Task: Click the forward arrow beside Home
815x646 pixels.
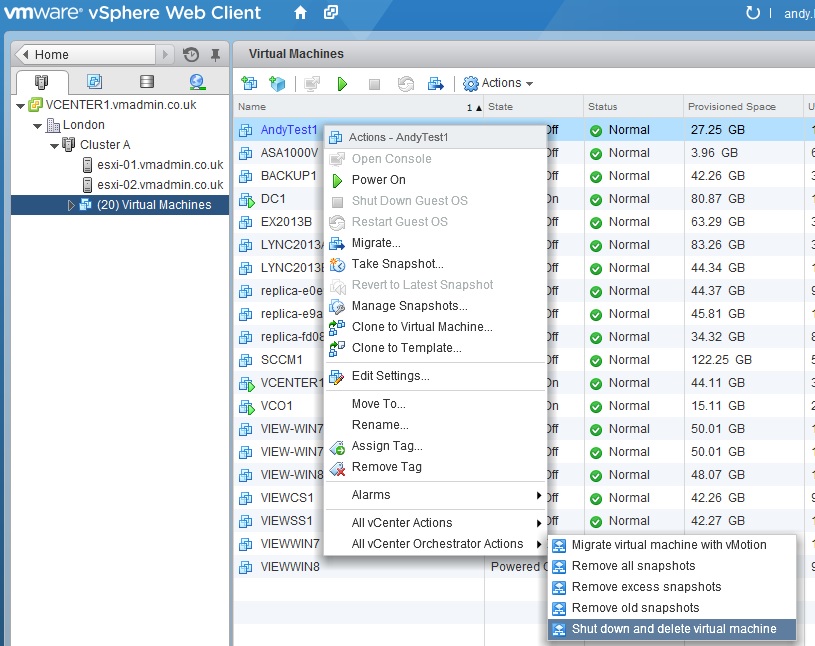Action: (x=165, y=55)
